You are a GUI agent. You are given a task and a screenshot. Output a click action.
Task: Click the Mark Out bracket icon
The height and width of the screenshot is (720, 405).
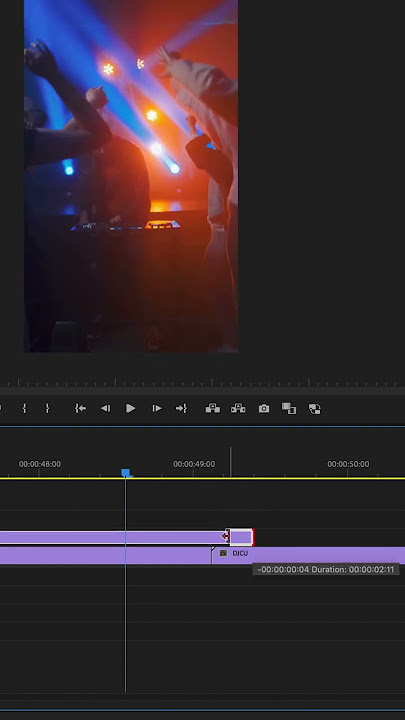(47, 408)
